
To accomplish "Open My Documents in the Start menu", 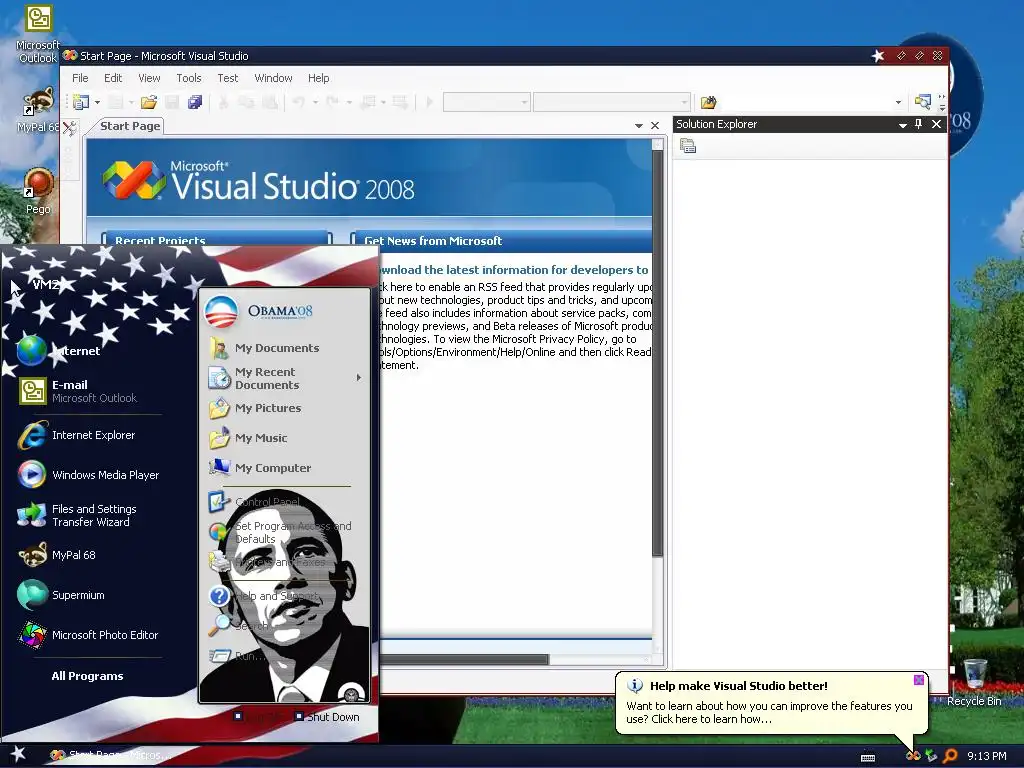I will click(x=264, y=348).
